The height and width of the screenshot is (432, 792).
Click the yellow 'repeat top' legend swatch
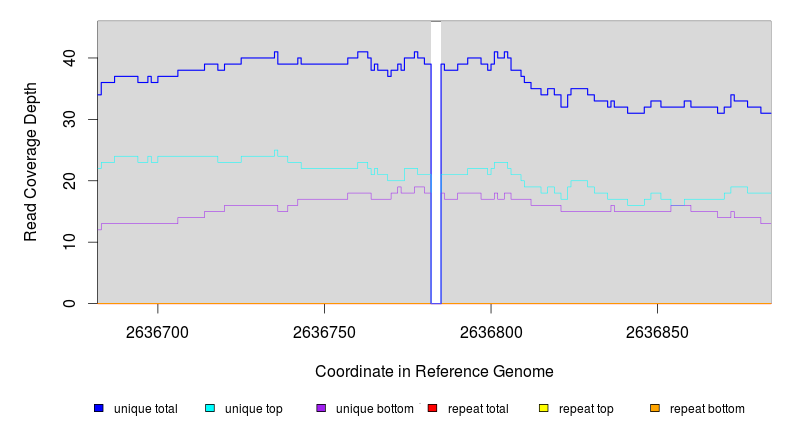coord(544,408)
